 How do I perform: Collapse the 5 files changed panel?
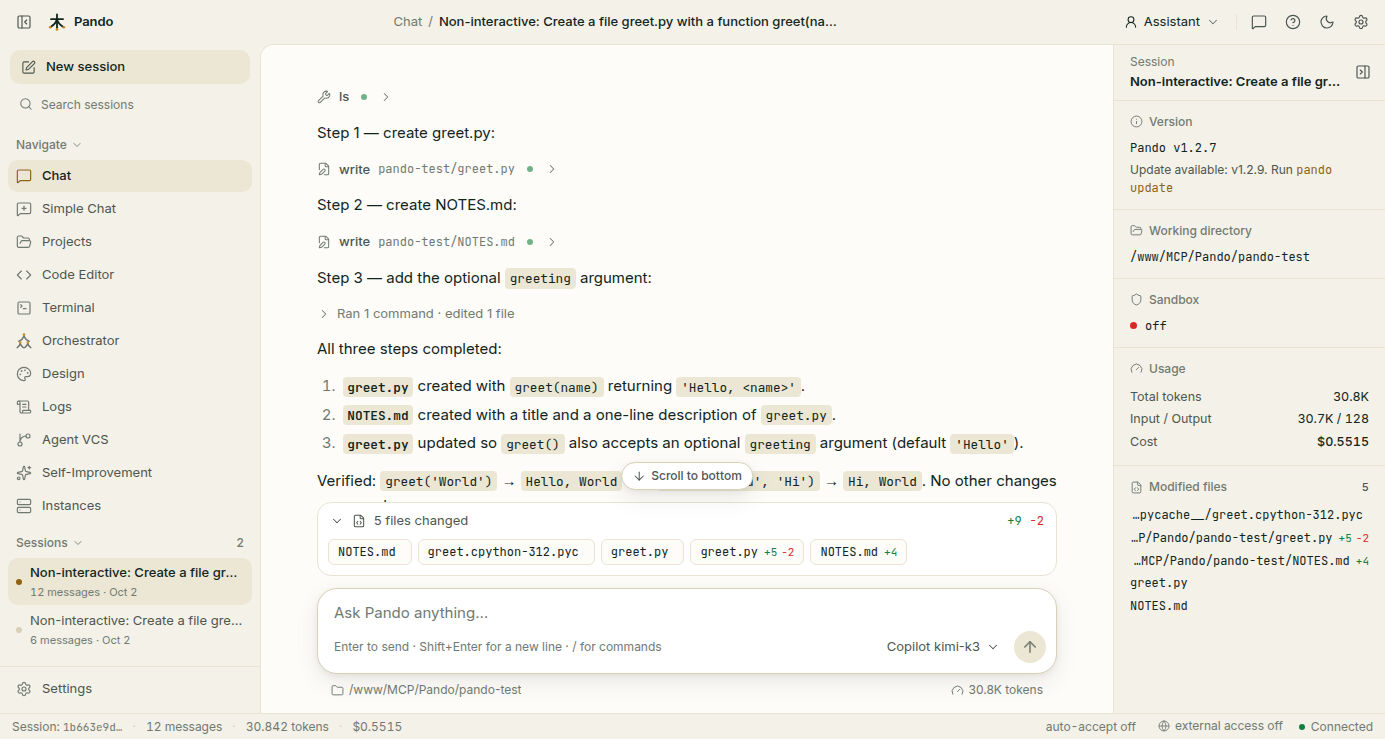tap(337, 521)
